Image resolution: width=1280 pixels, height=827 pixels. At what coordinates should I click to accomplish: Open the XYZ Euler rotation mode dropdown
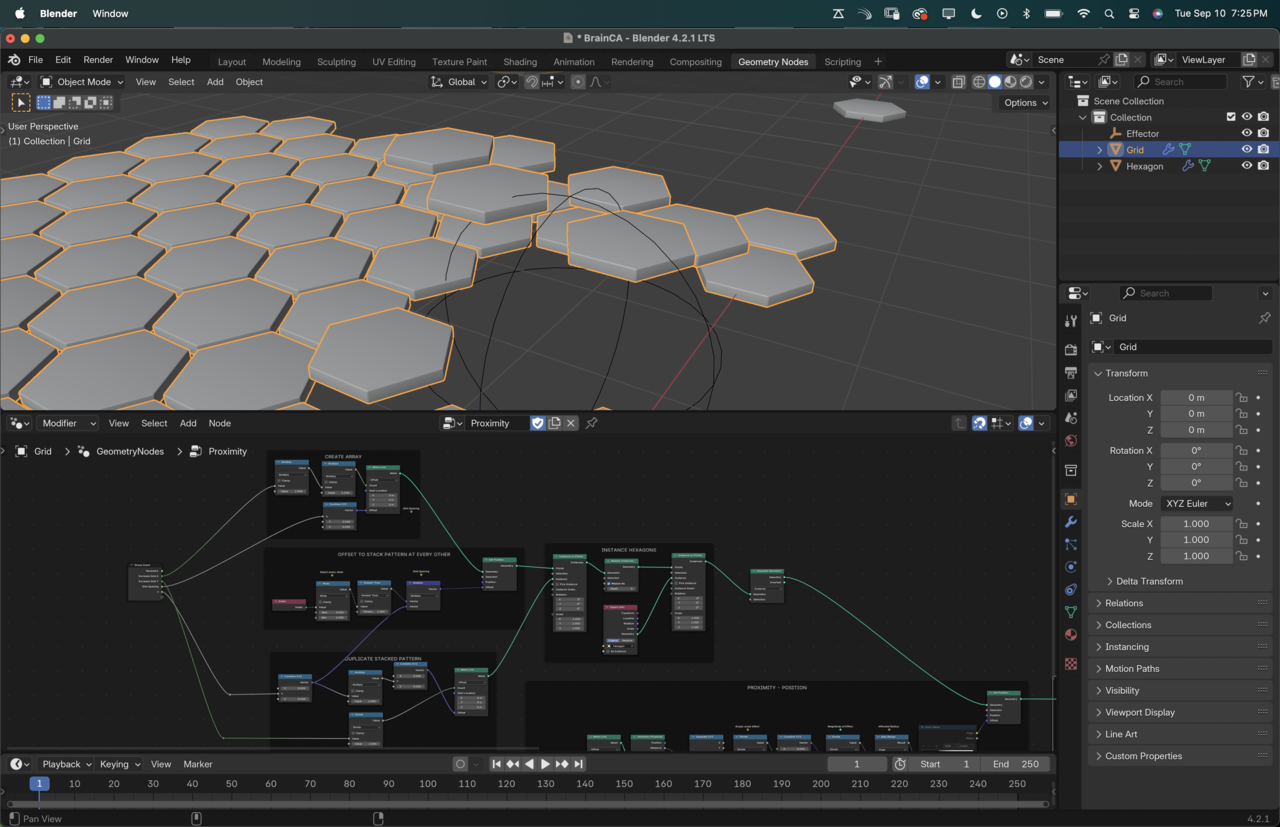(1196, 504)
